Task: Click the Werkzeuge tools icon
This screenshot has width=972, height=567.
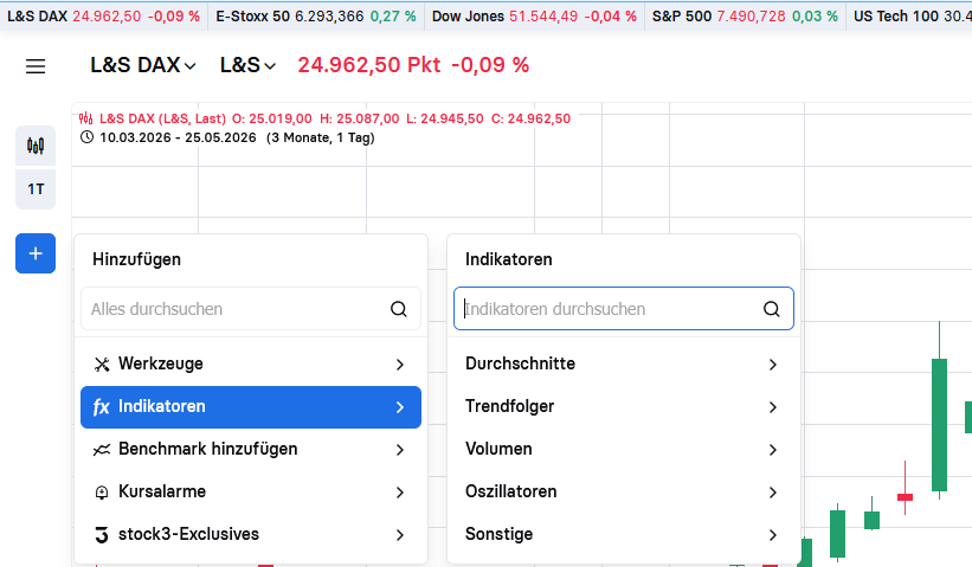Action: tap(102, 364)
